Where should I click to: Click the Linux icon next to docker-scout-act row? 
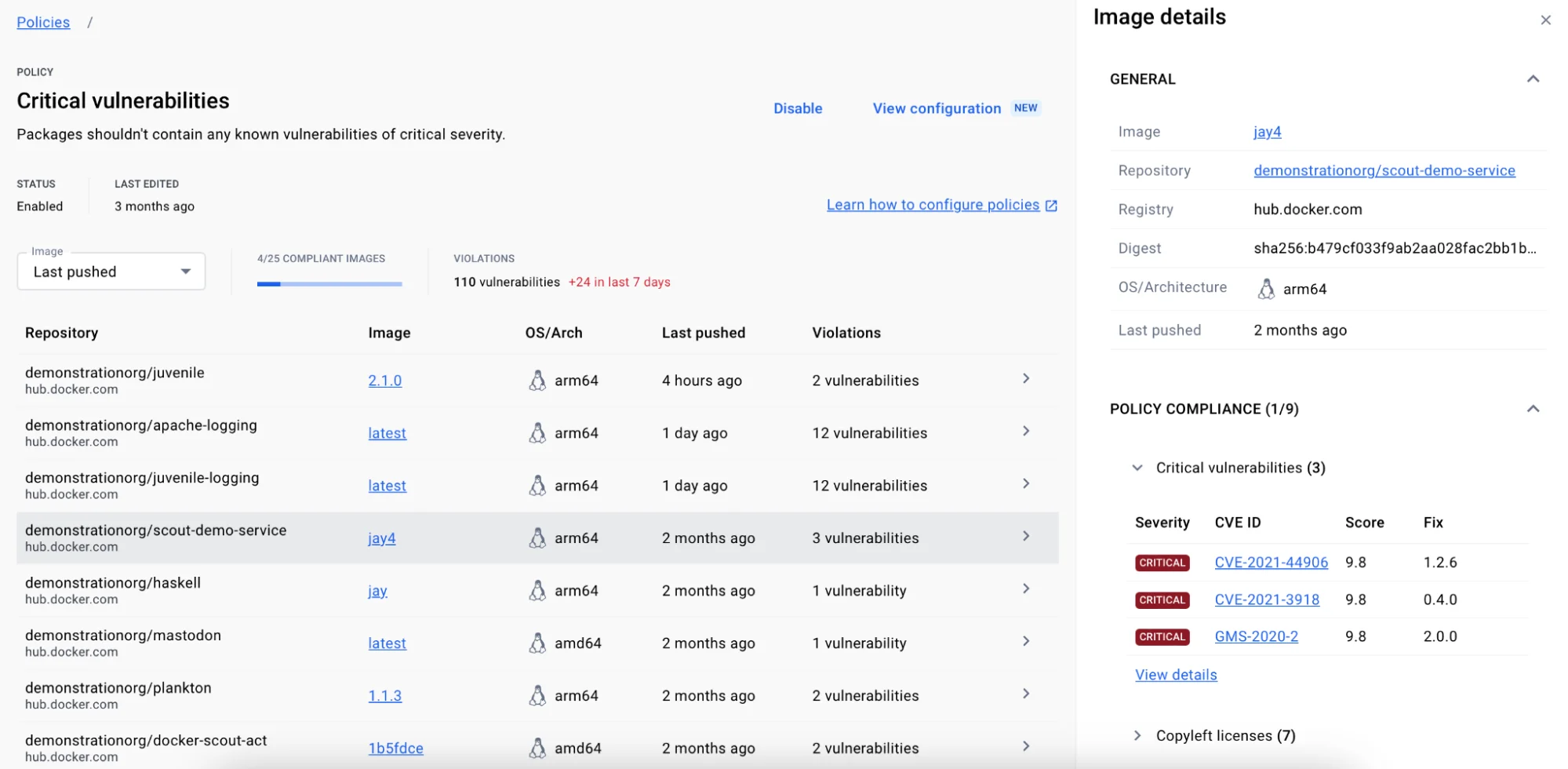click(538, 747)
